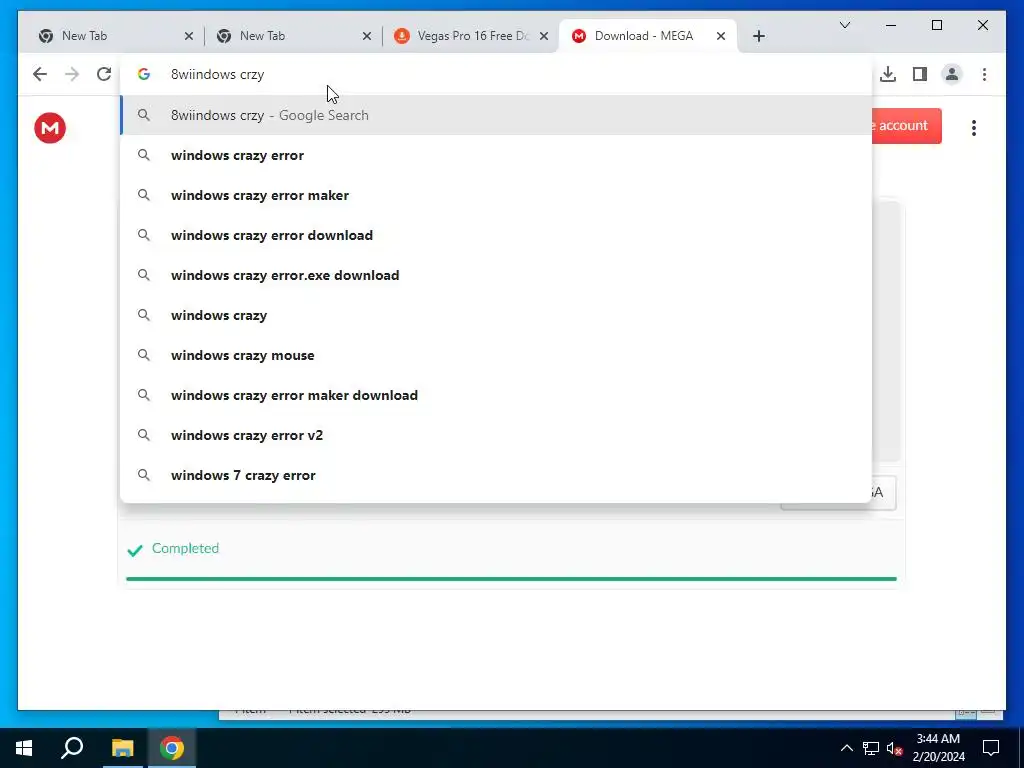The height and width of the screenshot is (768, 1024).
Task: Toggle the Chrome side panel icon
Action: [x=920, y=74]
